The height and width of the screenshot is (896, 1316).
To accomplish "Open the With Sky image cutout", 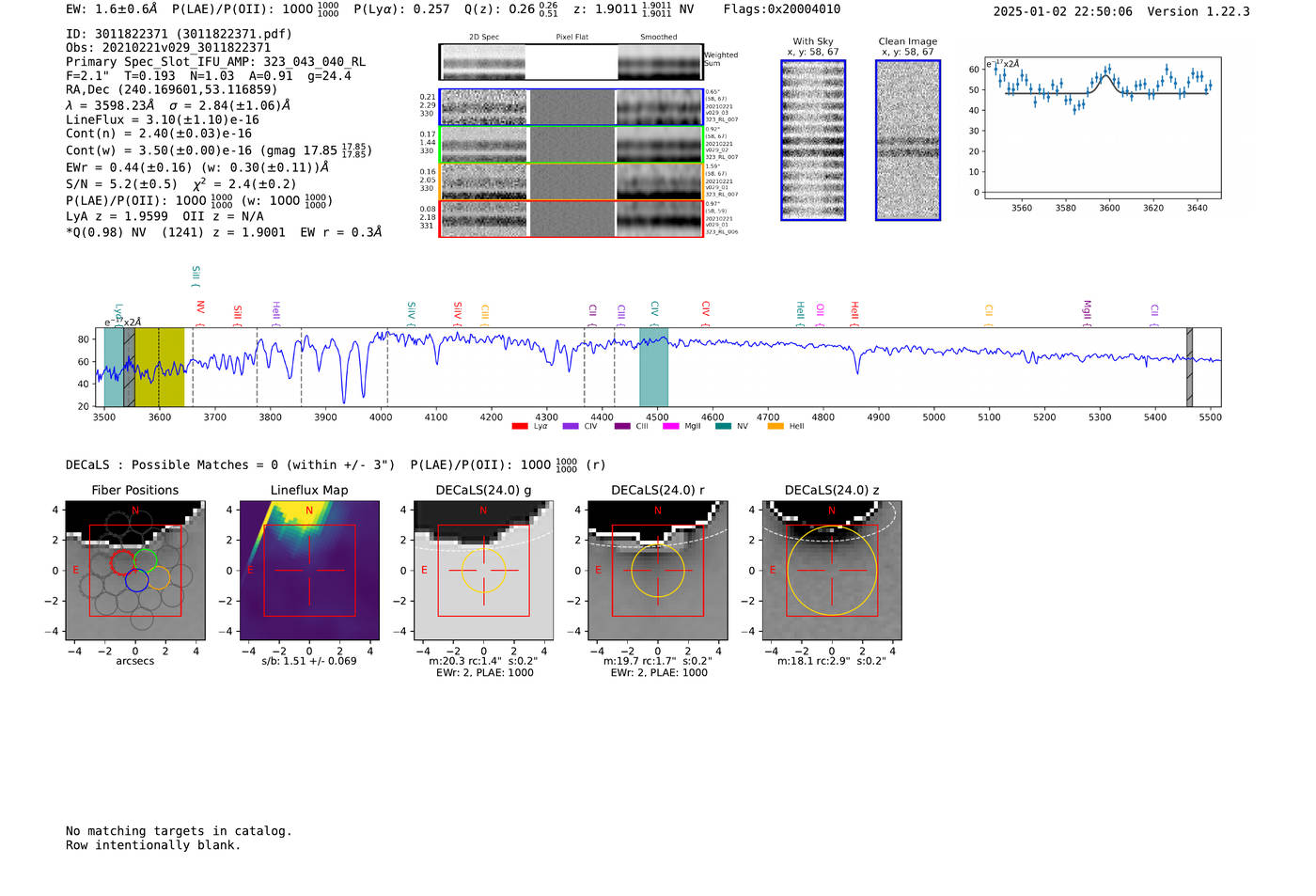I will pos(813,140).
